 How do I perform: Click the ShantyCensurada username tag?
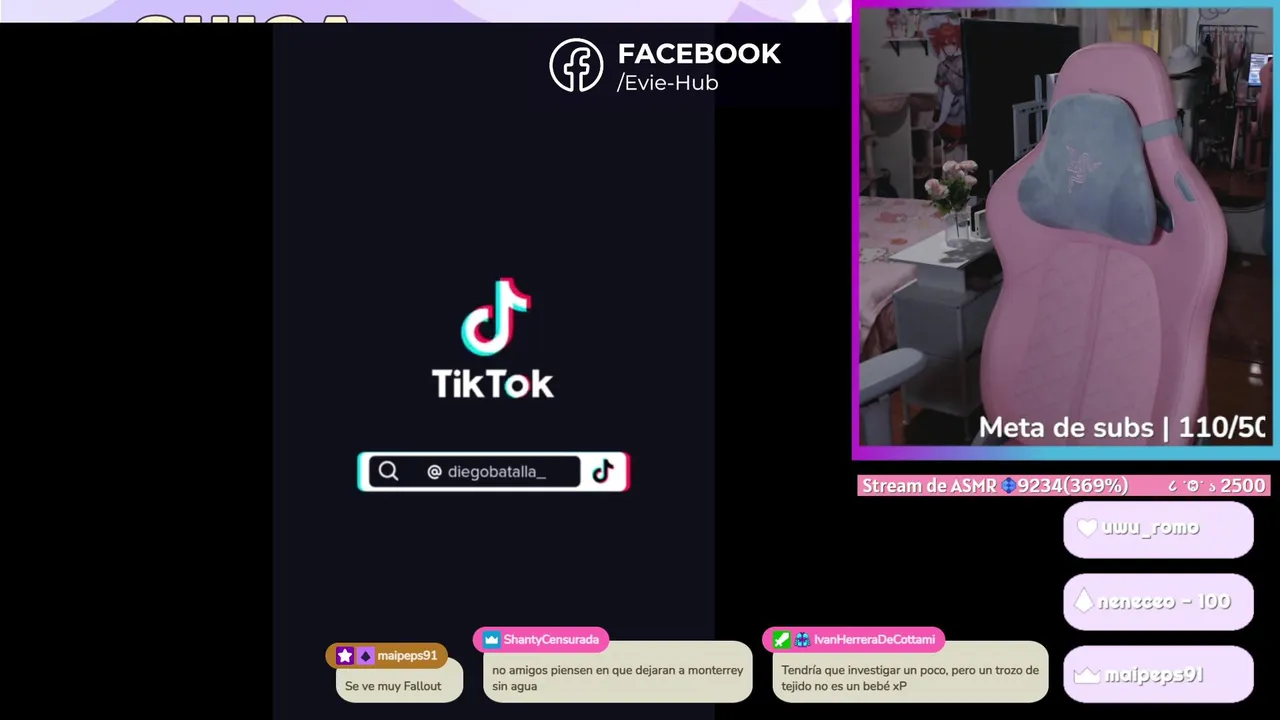coord(540,640)
